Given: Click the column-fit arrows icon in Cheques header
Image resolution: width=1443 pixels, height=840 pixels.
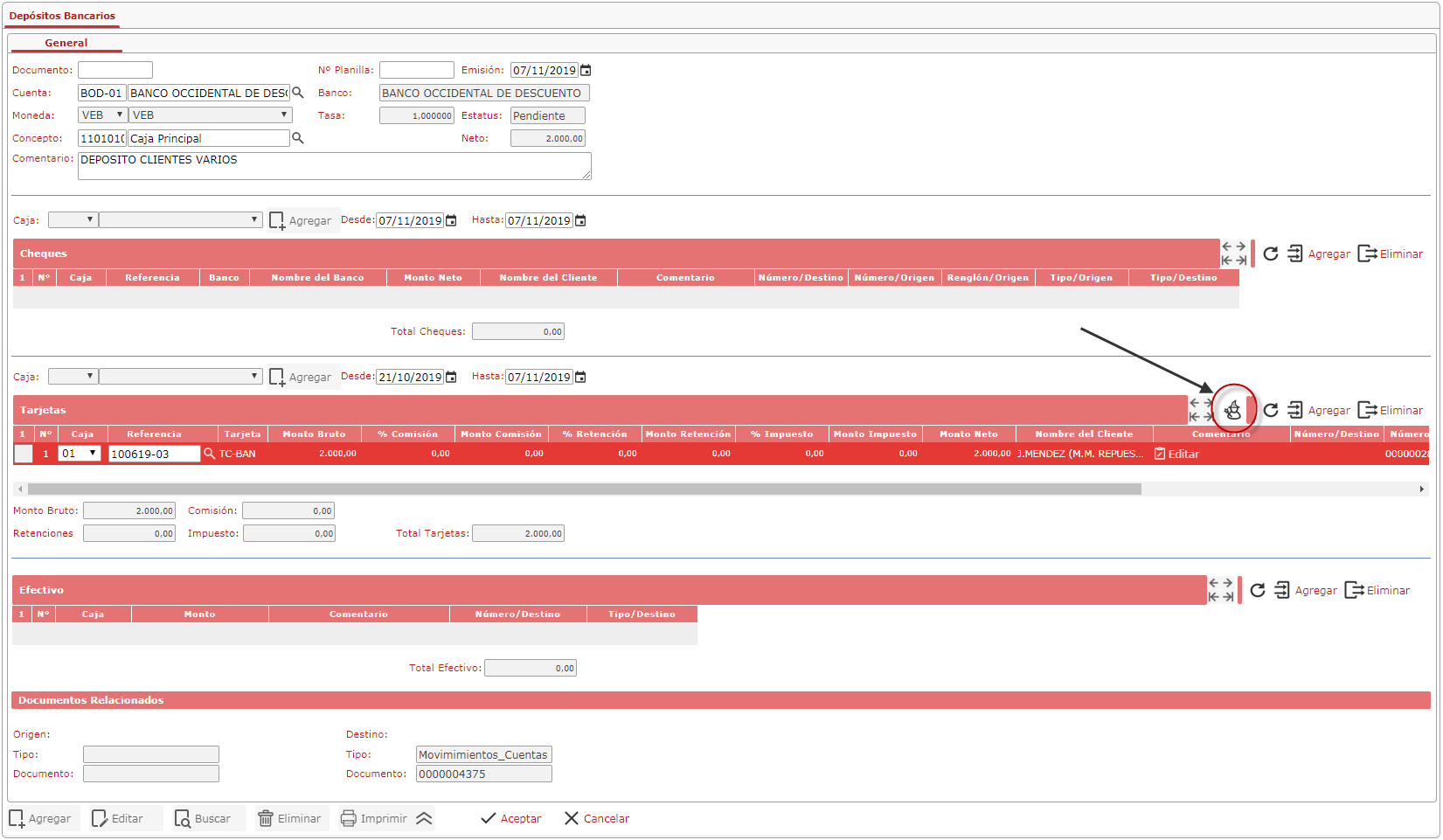Looking at the screenshot, I should click(1234, 253).
